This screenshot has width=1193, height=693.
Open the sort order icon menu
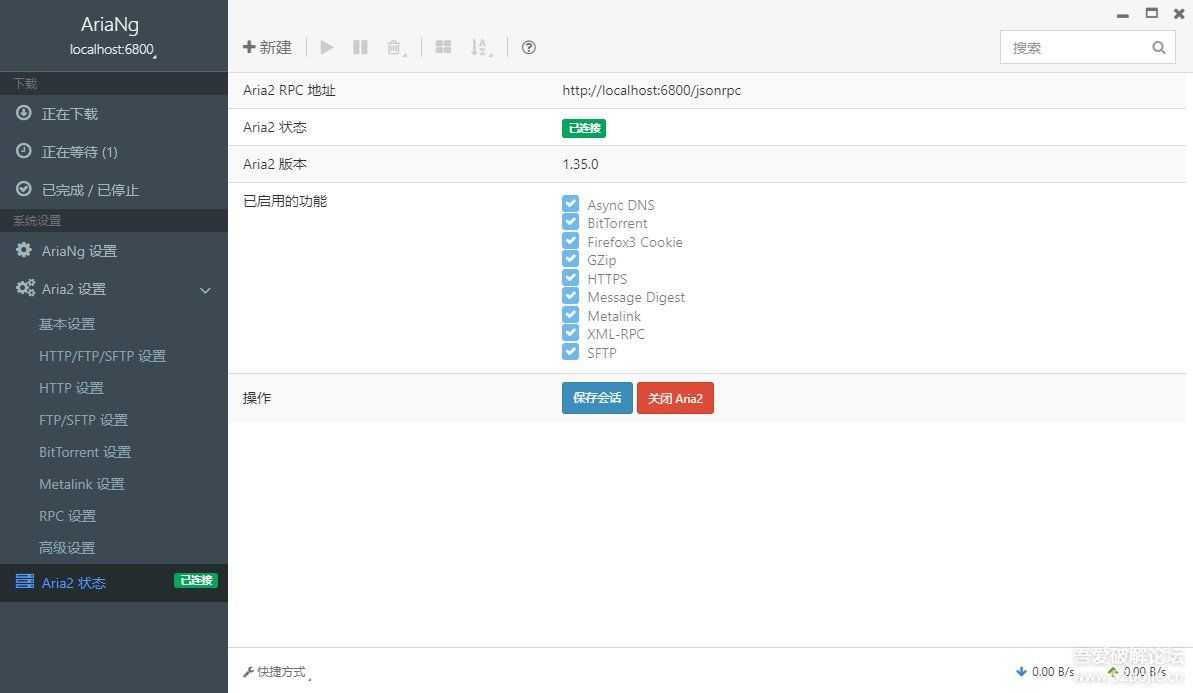(480, 48)
